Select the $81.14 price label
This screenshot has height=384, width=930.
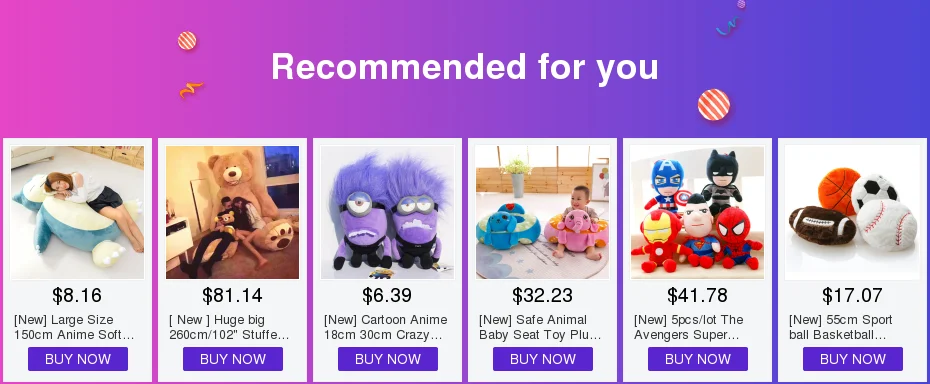(232, 295)
